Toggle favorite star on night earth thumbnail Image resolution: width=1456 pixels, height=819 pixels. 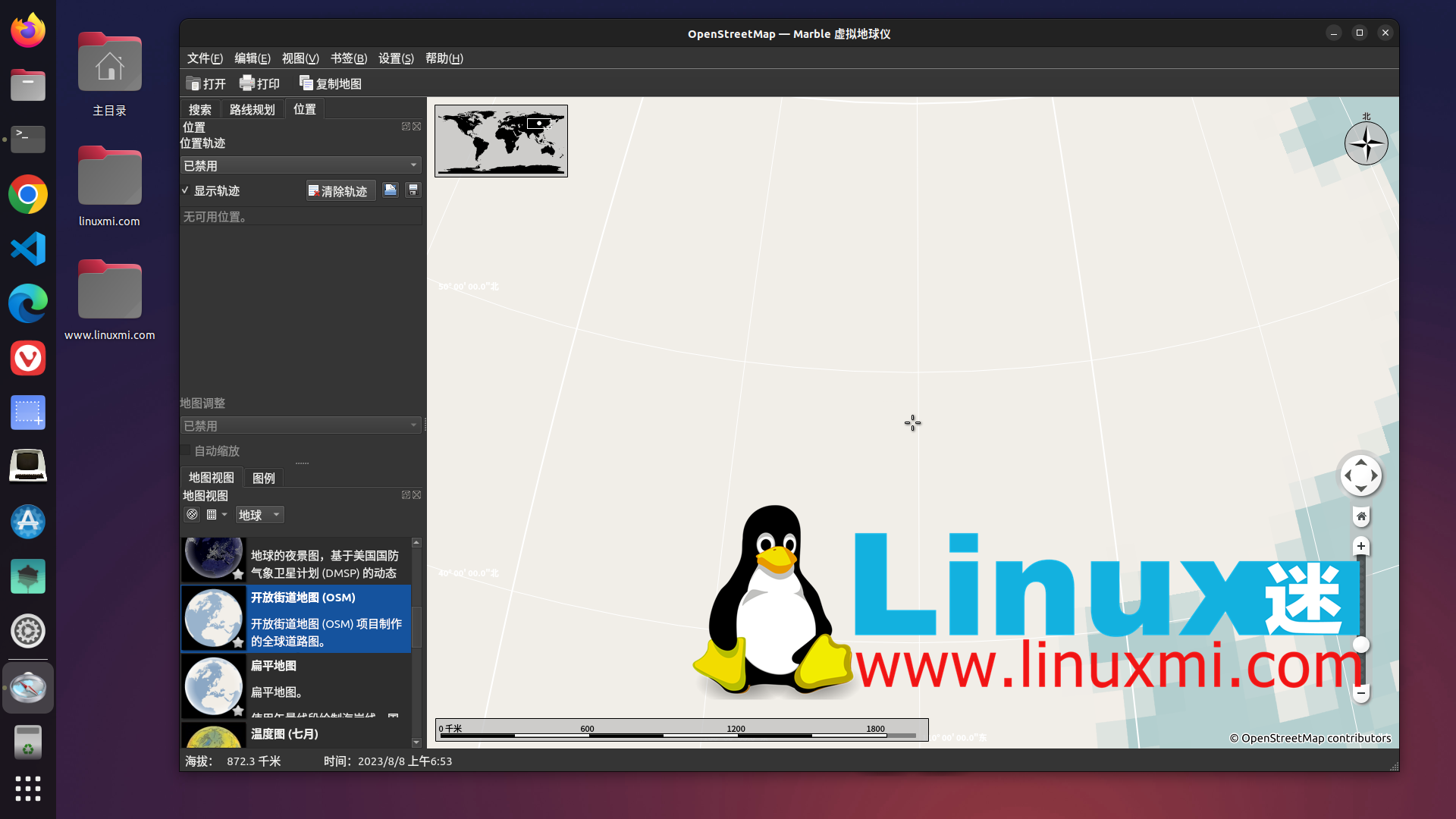[x=238, y=575]
